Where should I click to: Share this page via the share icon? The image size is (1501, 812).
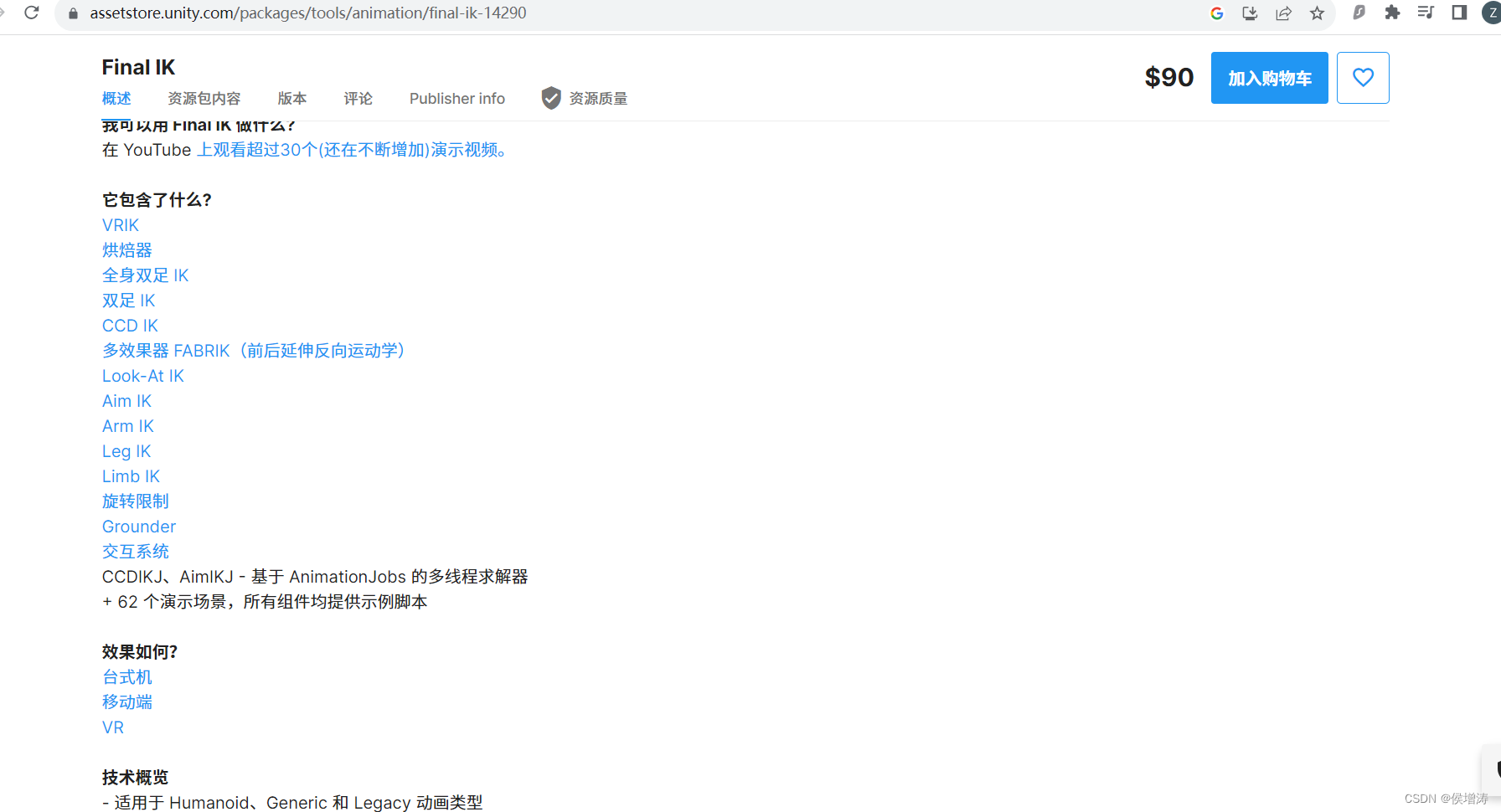coord(1283,13)
